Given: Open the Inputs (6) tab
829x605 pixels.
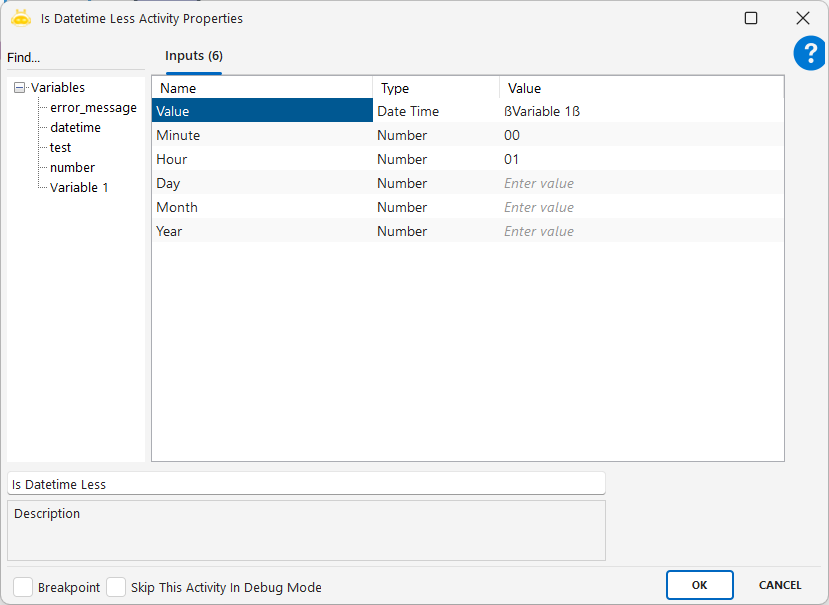Looking at the screenshot, I should [x=194, y=56].
